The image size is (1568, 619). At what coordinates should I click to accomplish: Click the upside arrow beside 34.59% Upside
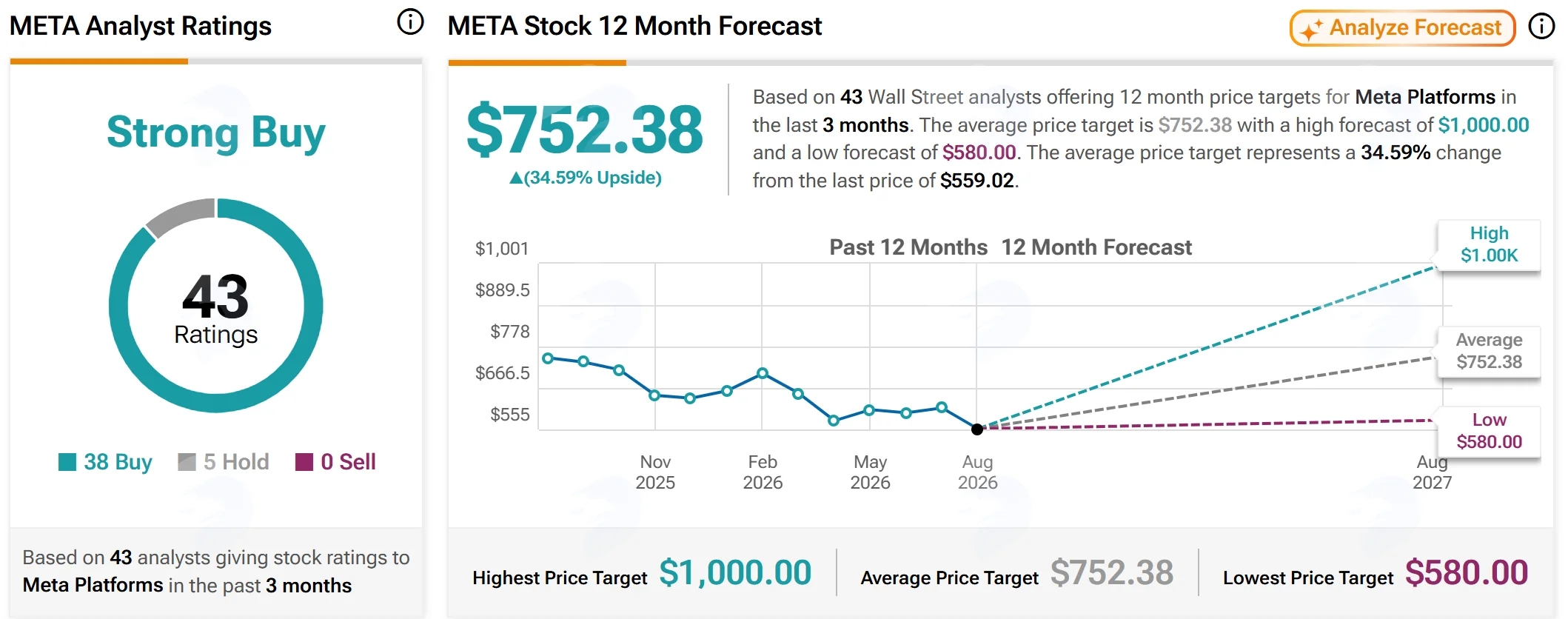pyautogui.click(x=516, y=178)
